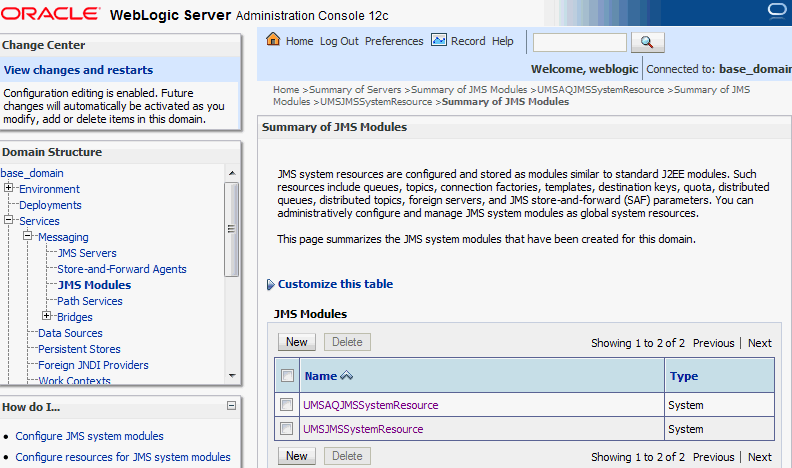Open Help in the toolbar
This screenshot has width=792, height=468.
[x=503, y=41]
